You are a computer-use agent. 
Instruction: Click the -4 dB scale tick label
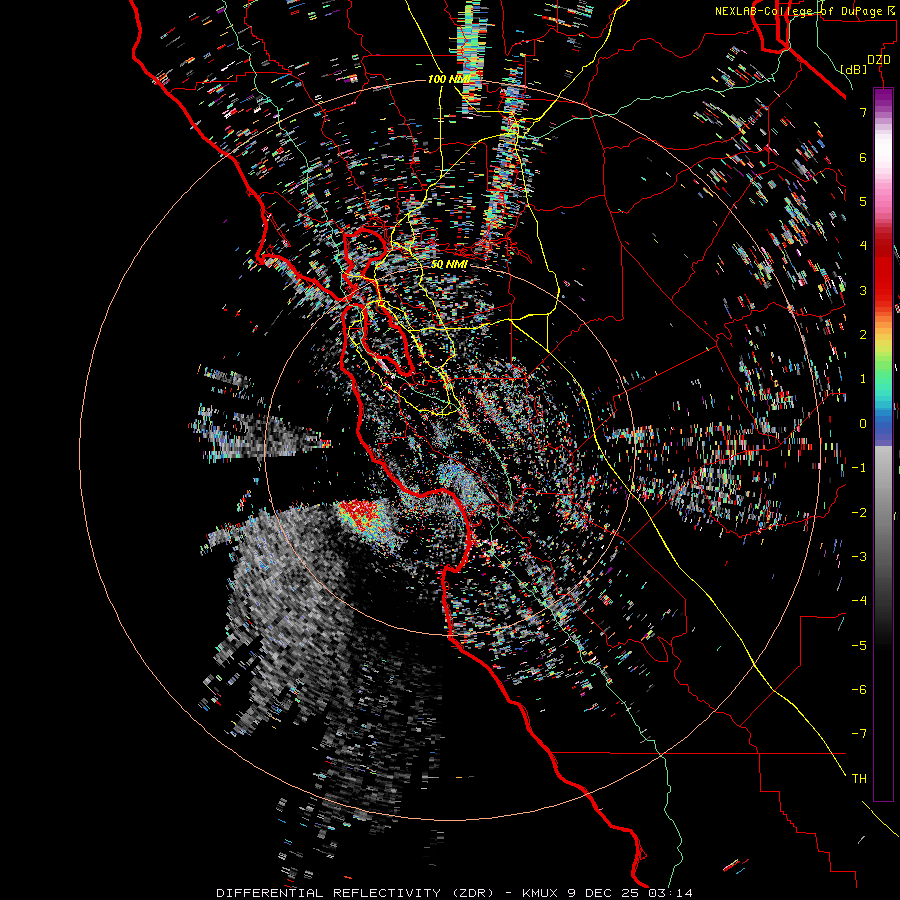click(859, 600)
